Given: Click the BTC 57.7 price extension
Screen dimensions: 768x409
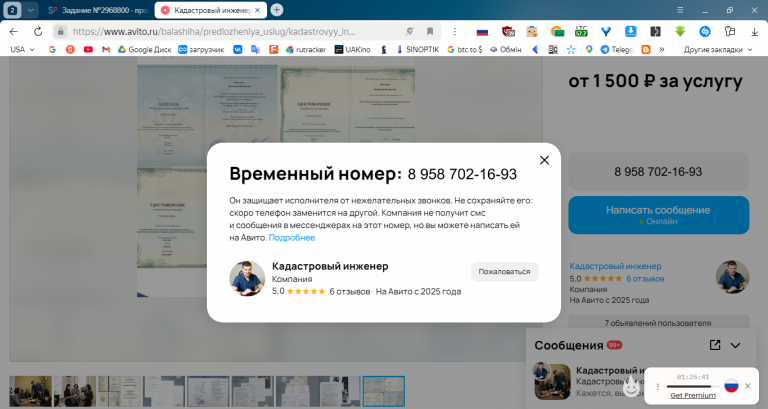Looking at the screenshot, I should (x=581, y=31).
